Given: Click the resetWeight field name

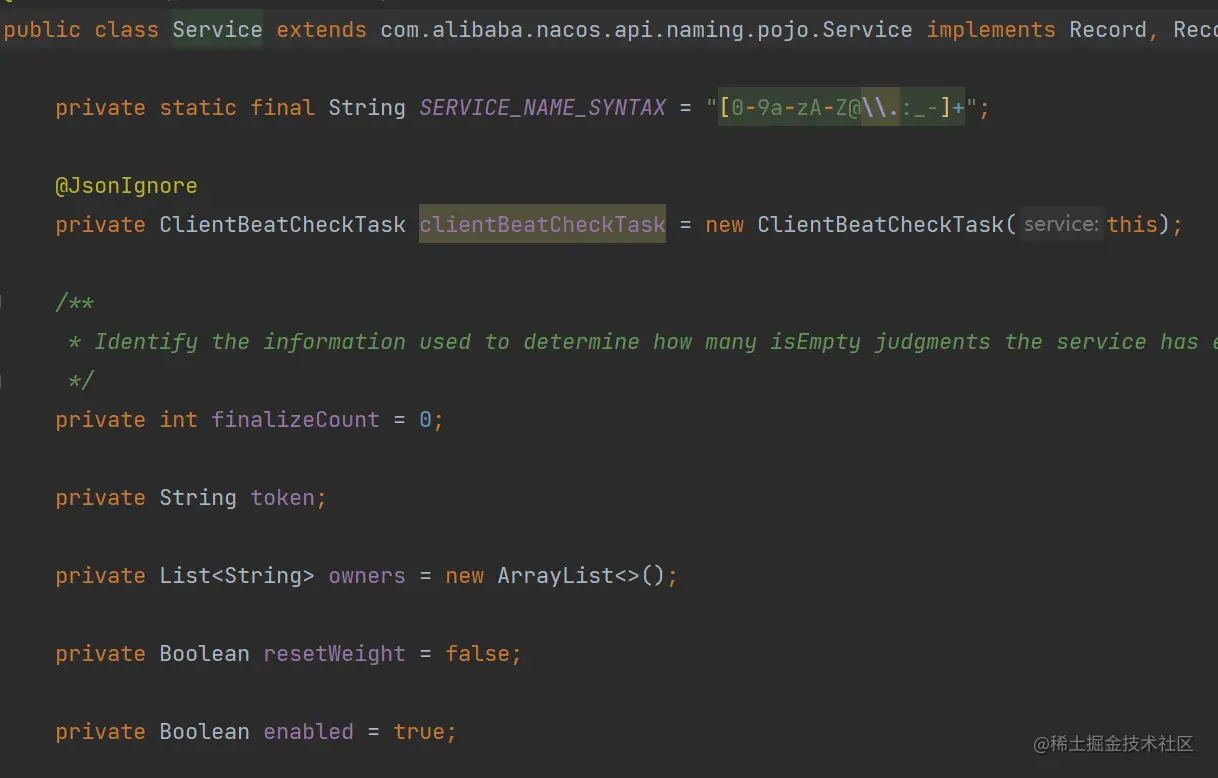Looking at the screenshot, I should click(335, 654).
